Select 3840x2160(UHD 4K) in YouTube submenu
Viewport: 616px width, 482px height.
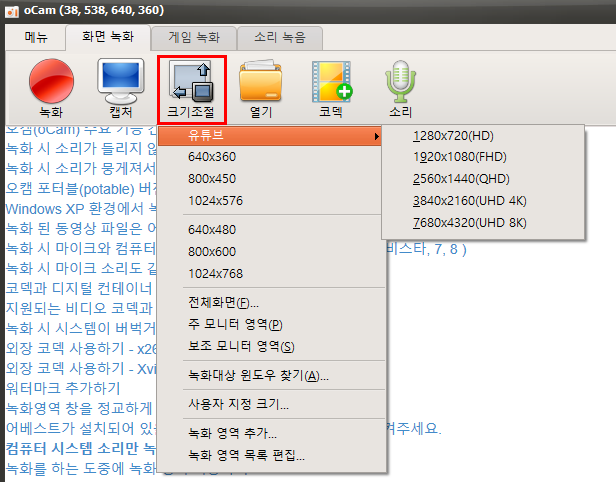(x=483, y=201)
